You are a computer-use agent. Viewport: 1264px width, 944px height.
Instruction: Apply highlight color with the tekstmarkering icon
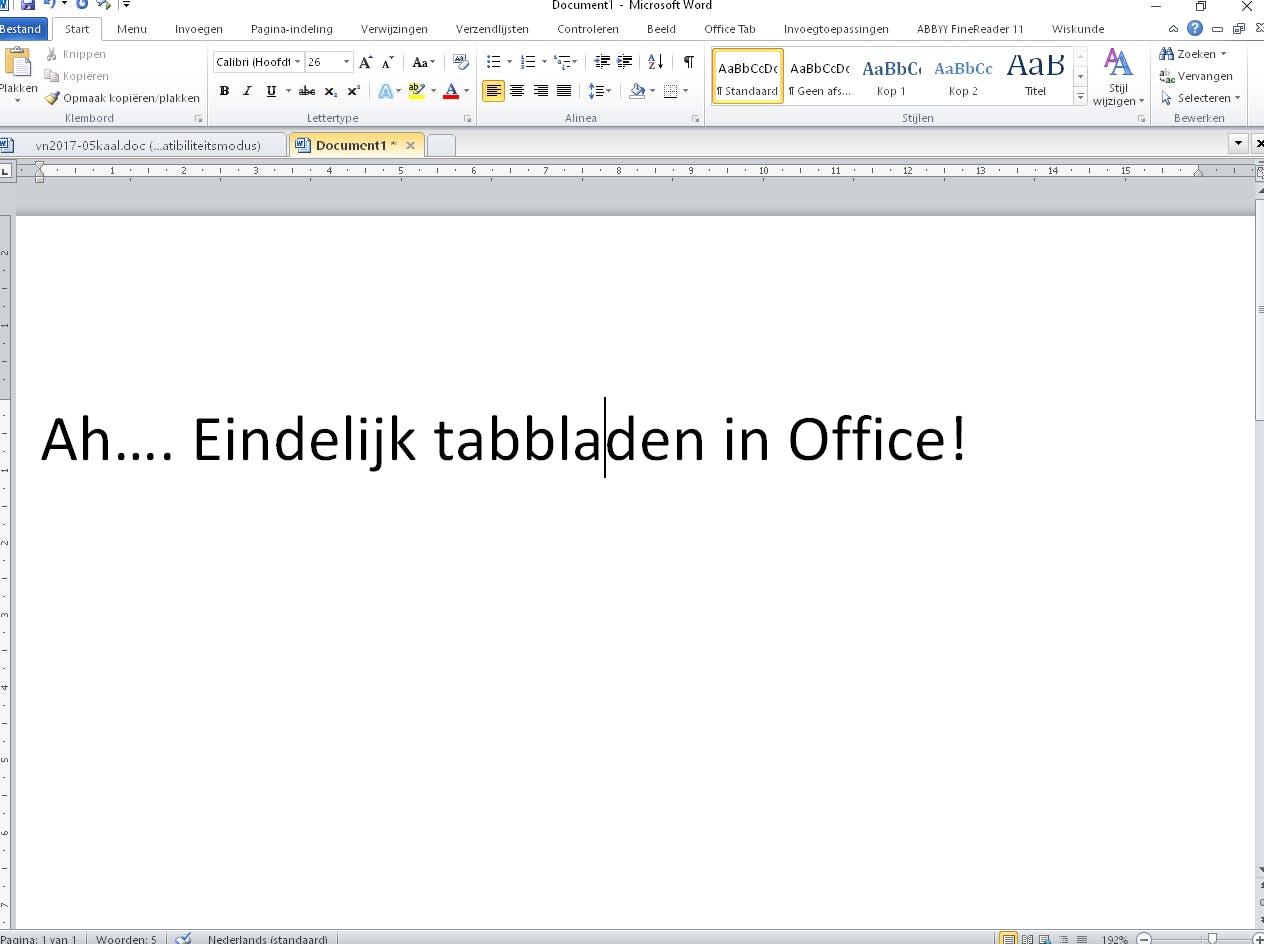click(x=417, y=91)
